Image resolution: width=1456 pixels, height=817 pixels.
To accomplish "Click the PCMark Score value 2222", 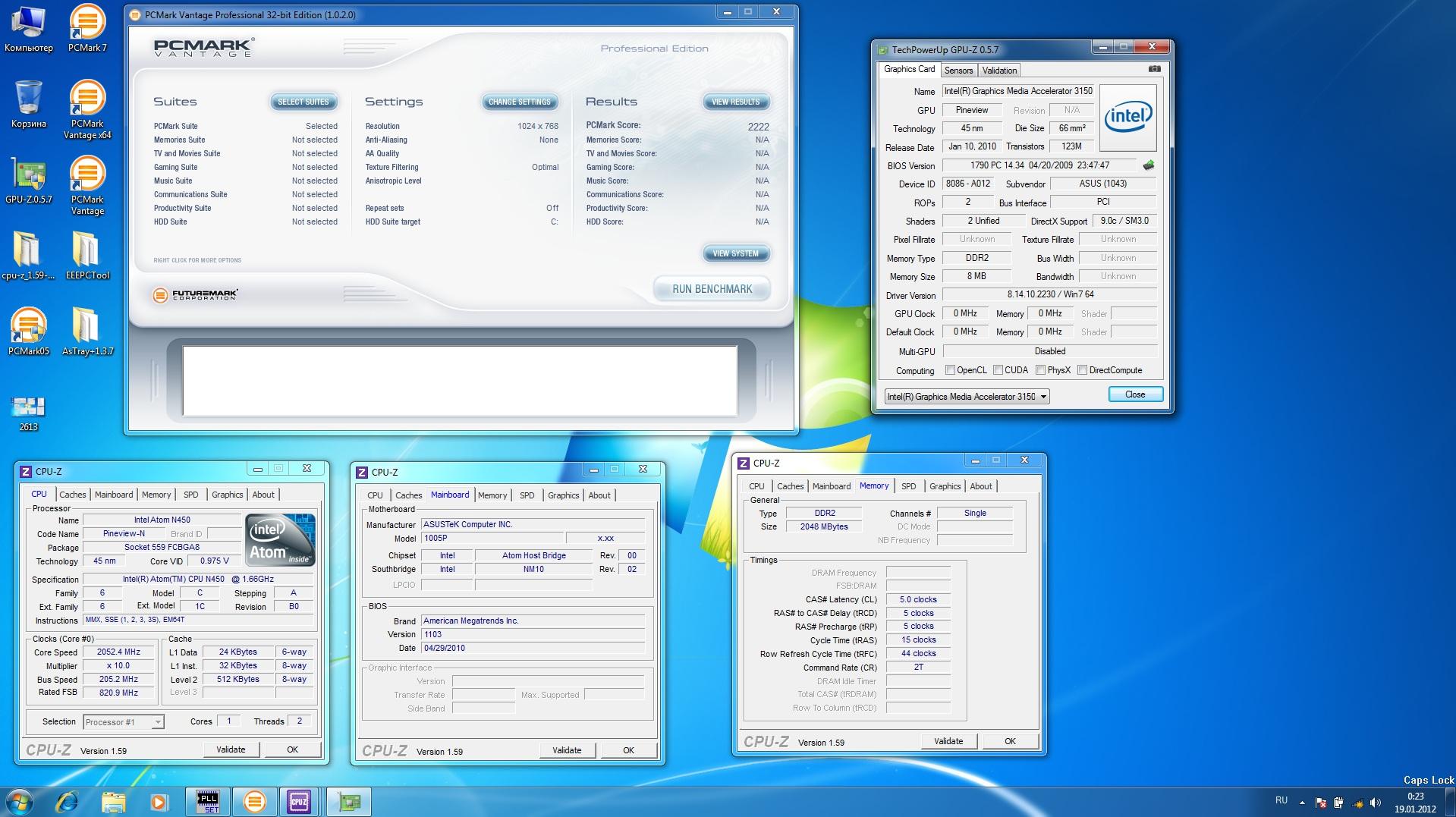I will click(x=758, y=127).
